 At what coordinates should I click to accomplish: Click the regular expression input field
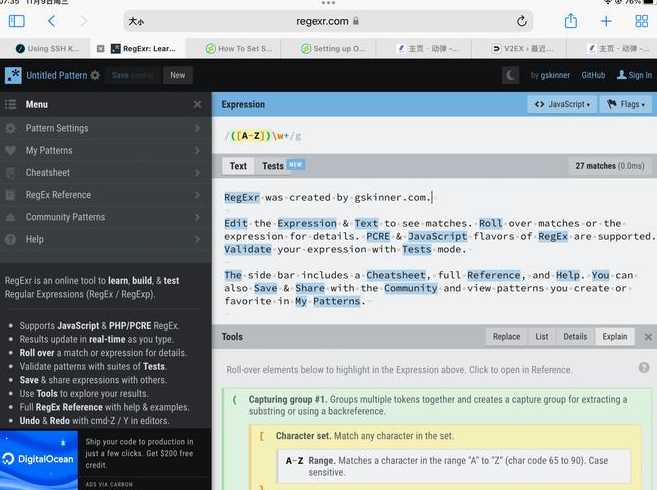(435, 136)
